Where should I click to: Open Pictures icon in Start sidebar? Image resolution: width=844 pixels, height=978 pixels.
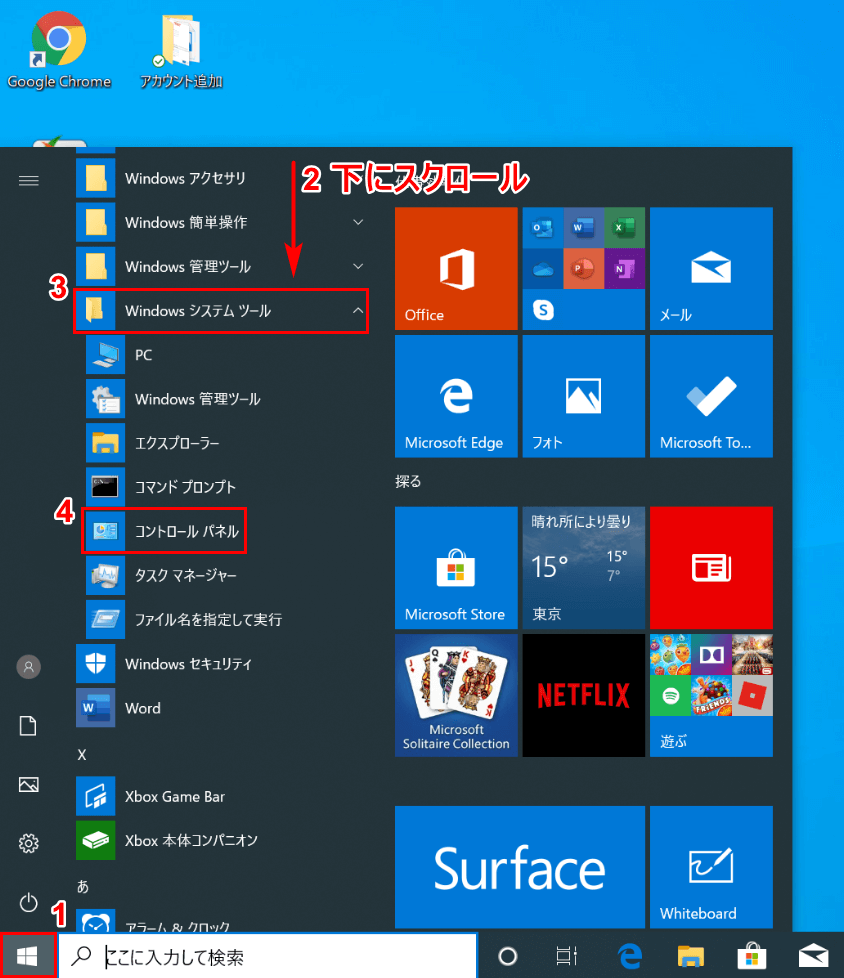[29, 784]
